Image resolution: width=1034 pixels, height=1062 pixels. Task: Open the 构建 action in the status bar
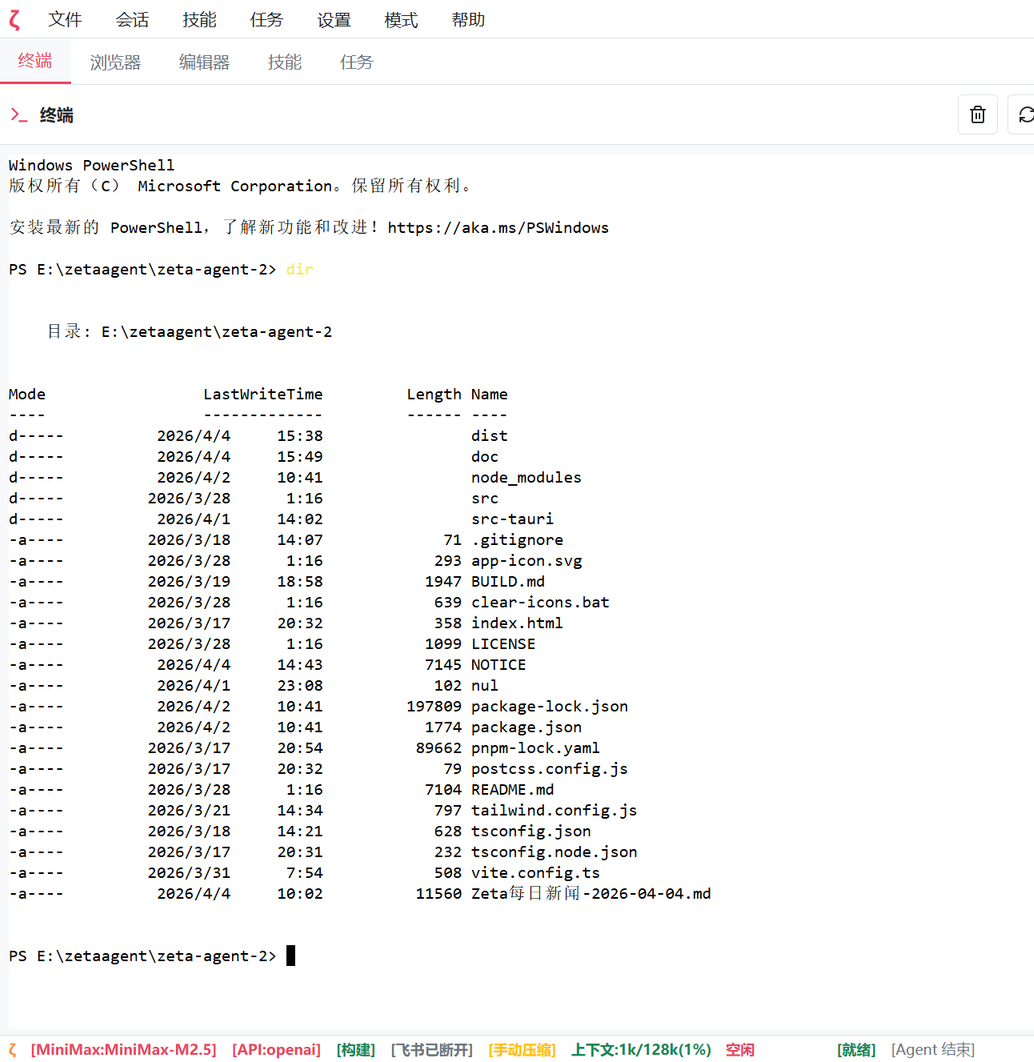pyautogui.click(x=355, y=1049)
